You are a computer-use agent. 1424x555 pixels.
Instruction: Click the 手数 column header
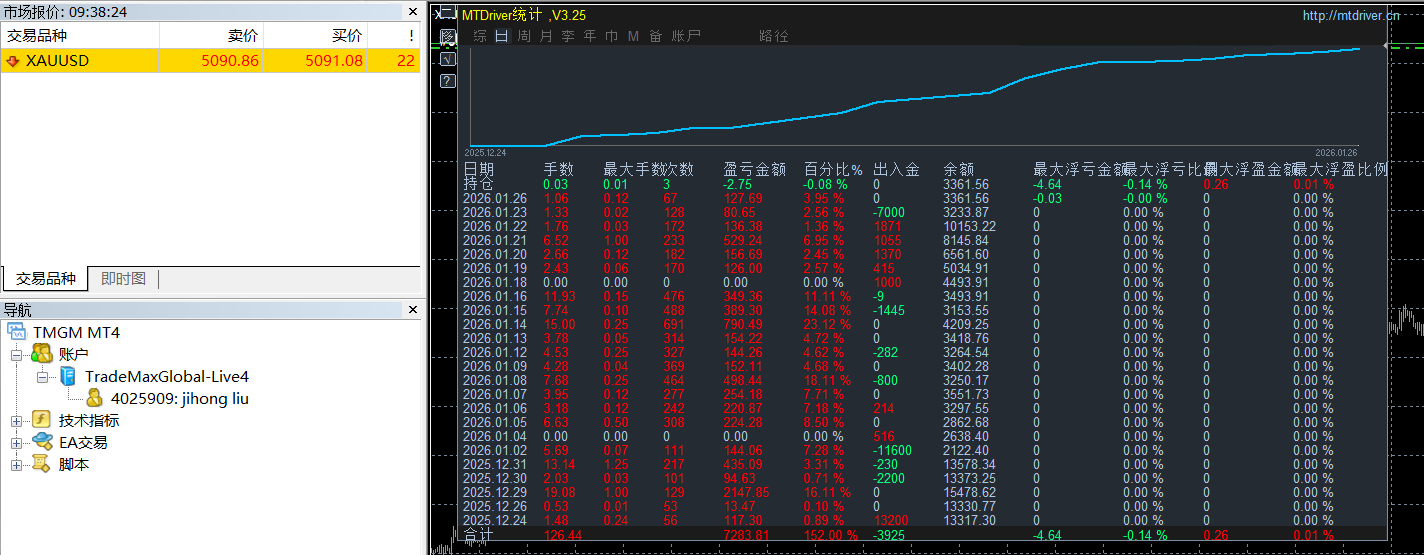(x=558, y=170)
